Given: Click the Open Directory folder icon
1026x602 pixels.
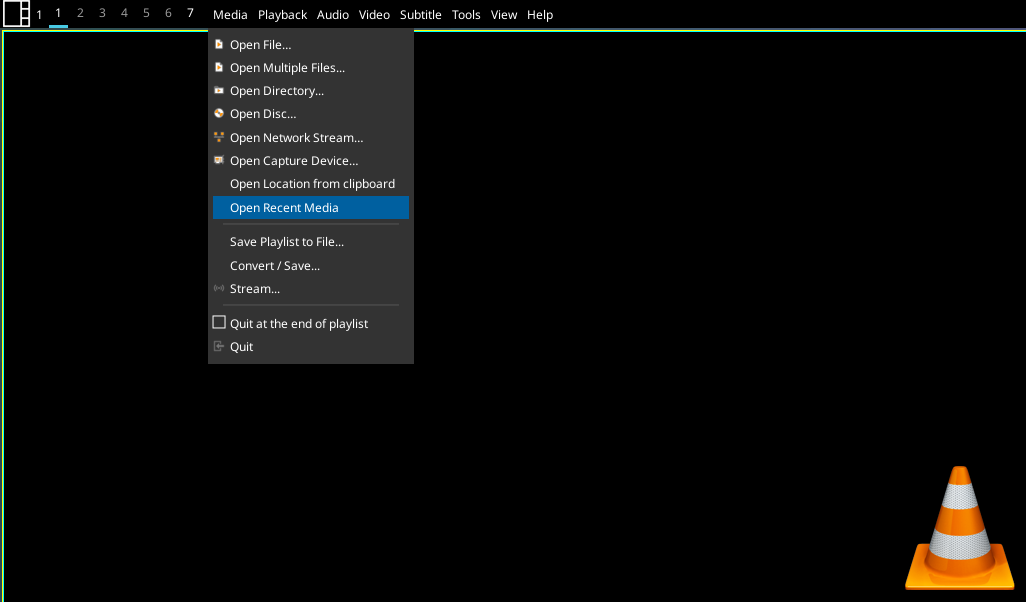Looking at the screenshot, I should [x=219, y=90].
